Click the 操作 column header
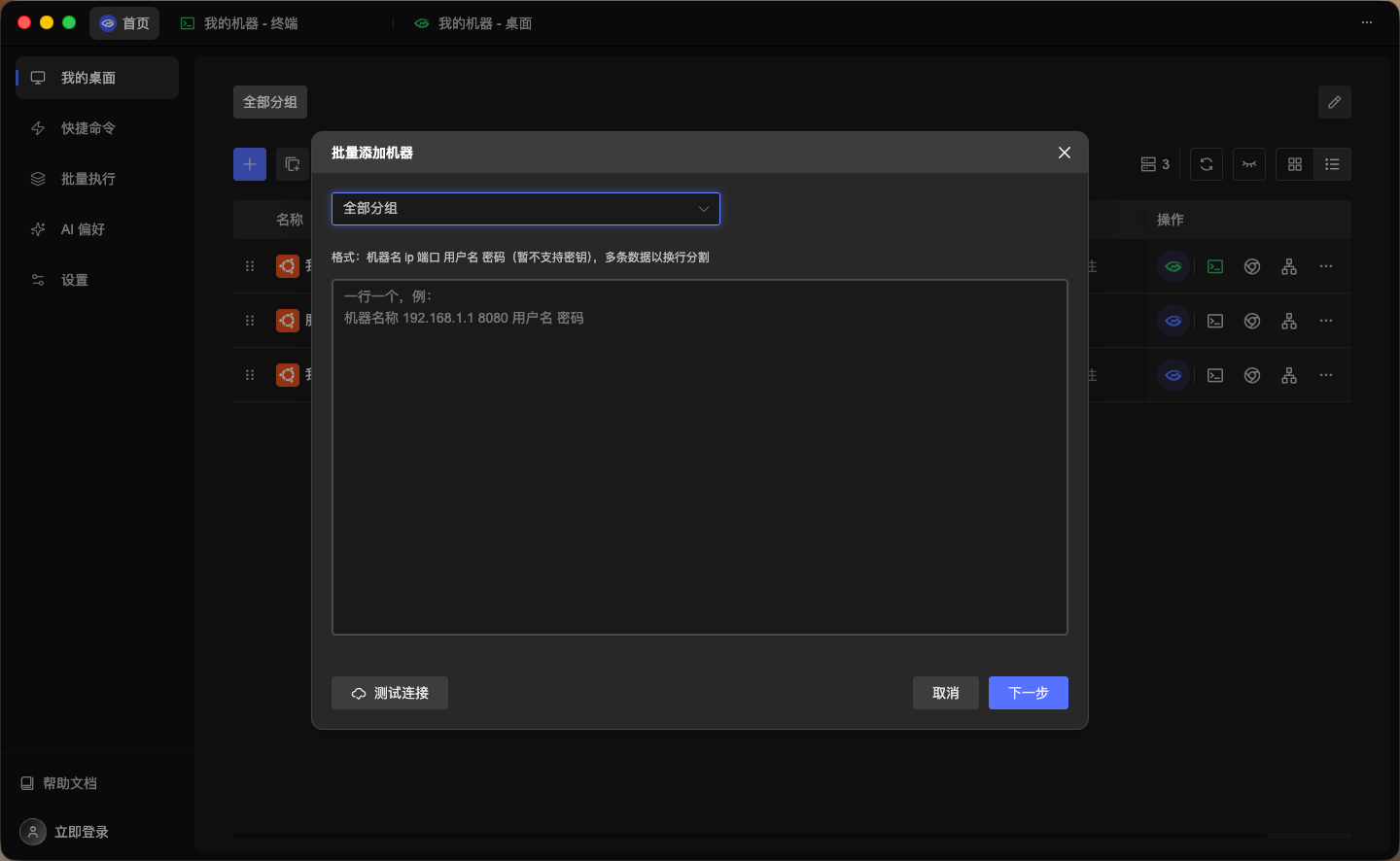 point(1171,220)
